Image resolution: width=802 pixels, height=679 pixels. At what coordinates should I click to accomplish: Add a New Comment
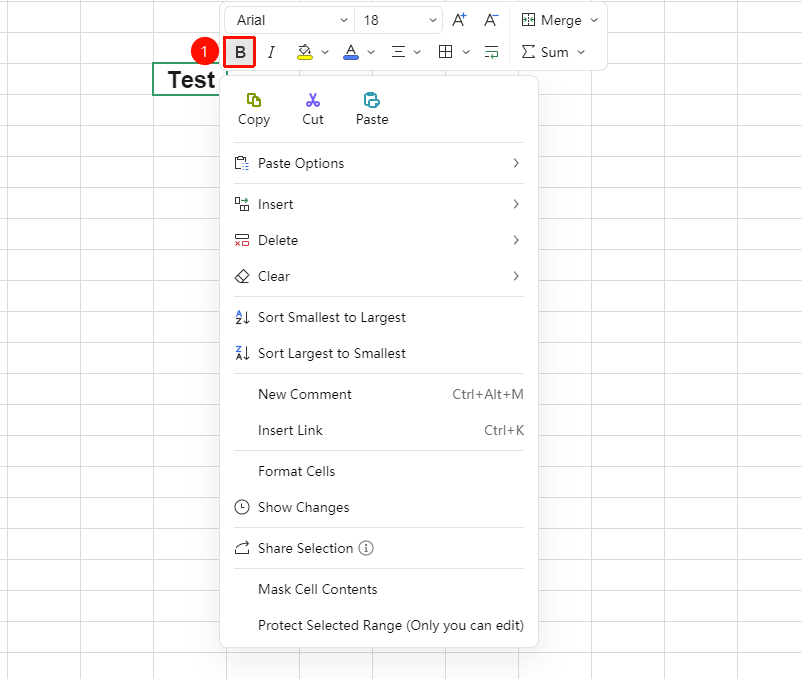click(x=379, y=394)
